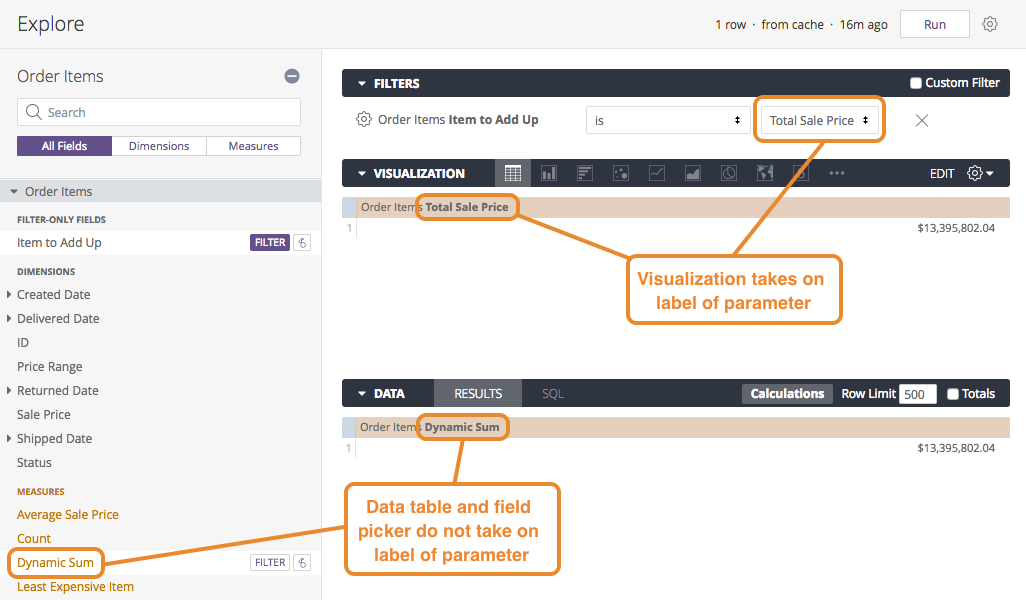Expand the Created Date dimension
Image resolution: width=1026 pixels, height=600 pixels.
(10, 295)
